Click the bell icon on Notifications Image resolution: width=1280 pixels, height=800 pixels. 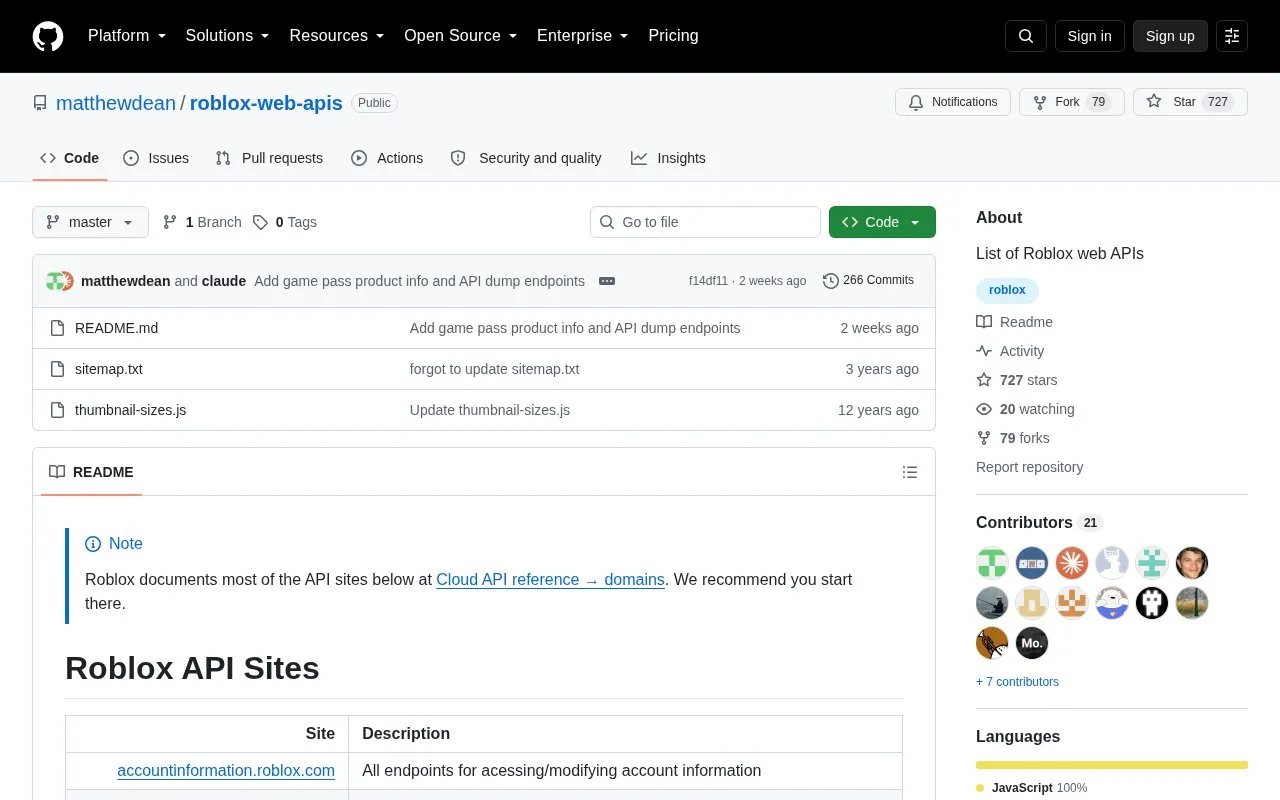coord(916,102)
